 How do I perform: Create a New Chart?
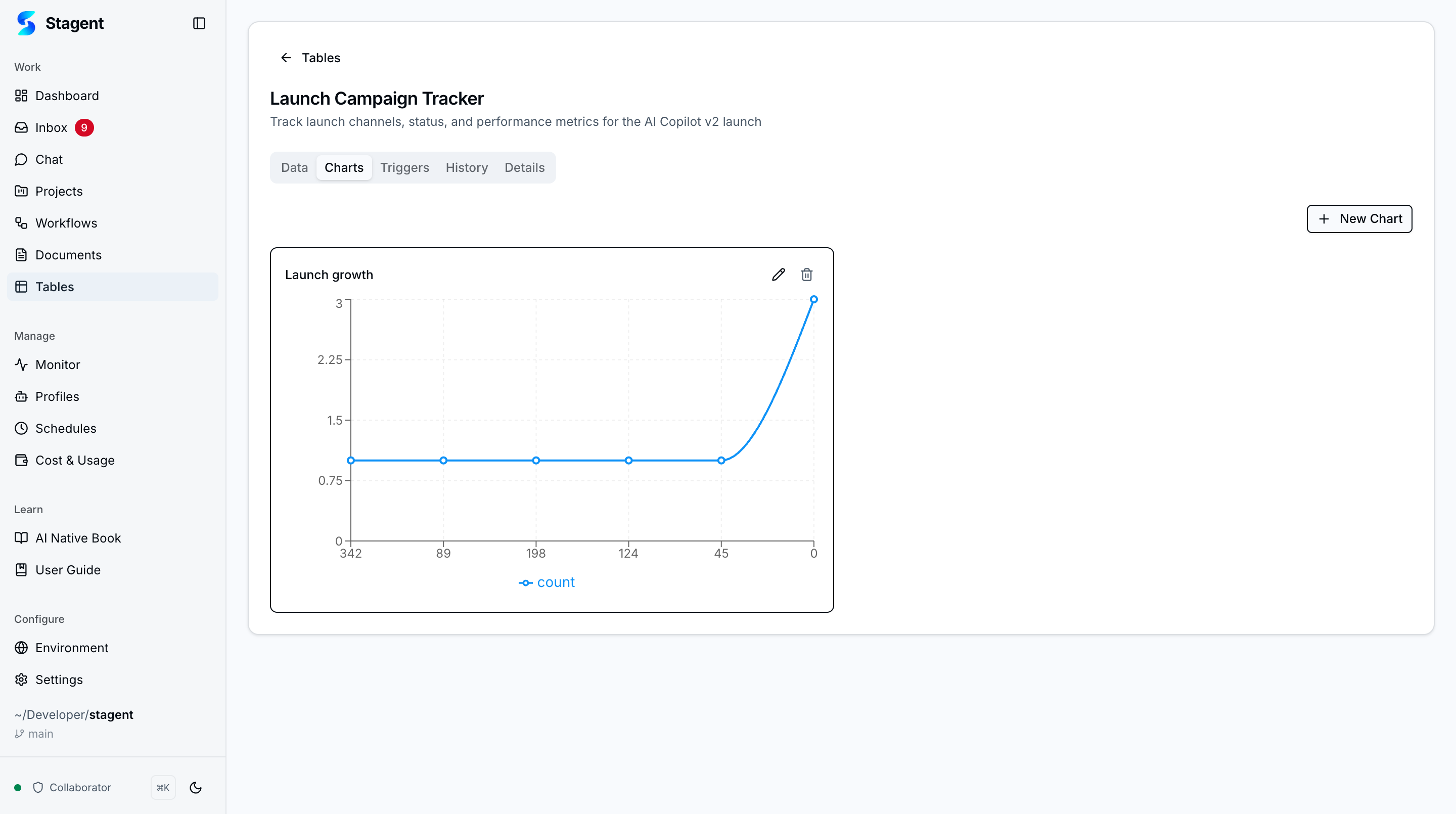(x=1359, y=219)
